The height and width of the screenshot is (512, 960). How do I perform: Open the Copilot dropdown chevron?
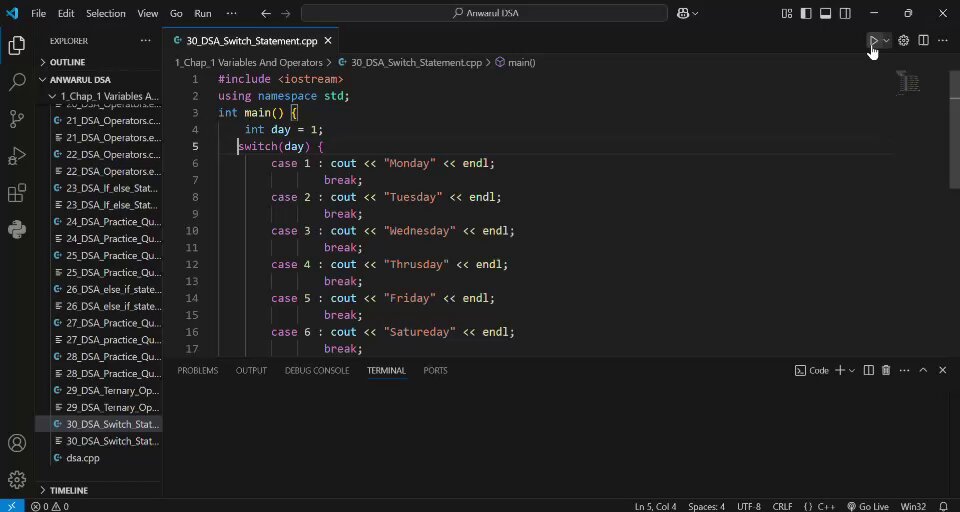(695, 13)
